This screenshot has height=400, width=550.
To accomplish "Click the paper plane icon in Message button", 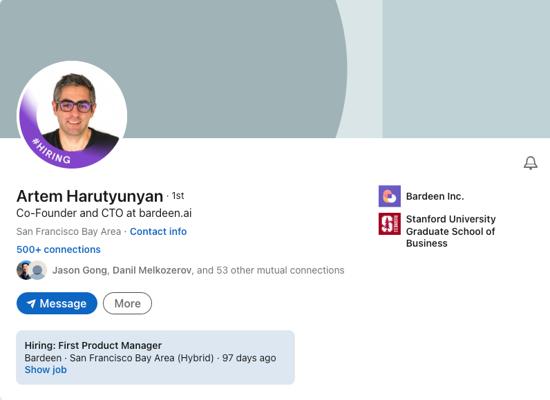I will [31, 304].
